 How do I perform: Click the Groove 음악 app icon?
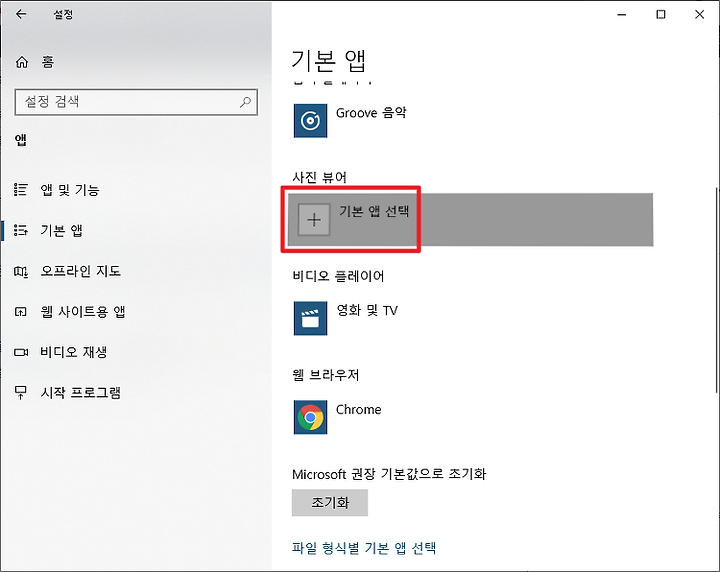310,121
